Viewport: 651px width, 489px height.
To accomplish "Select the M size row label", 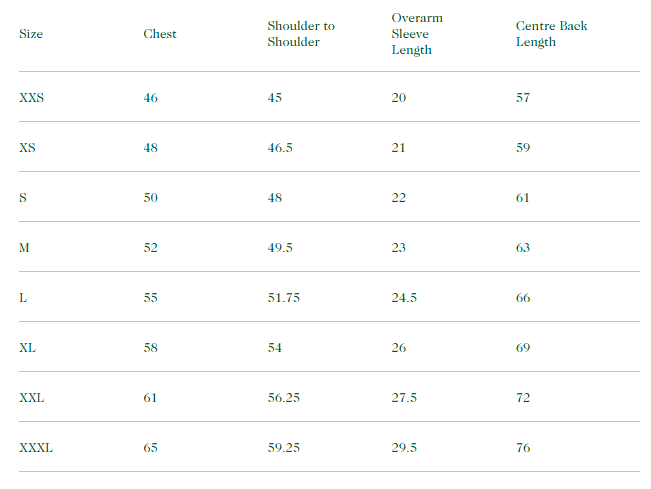I will click(24, 248).
